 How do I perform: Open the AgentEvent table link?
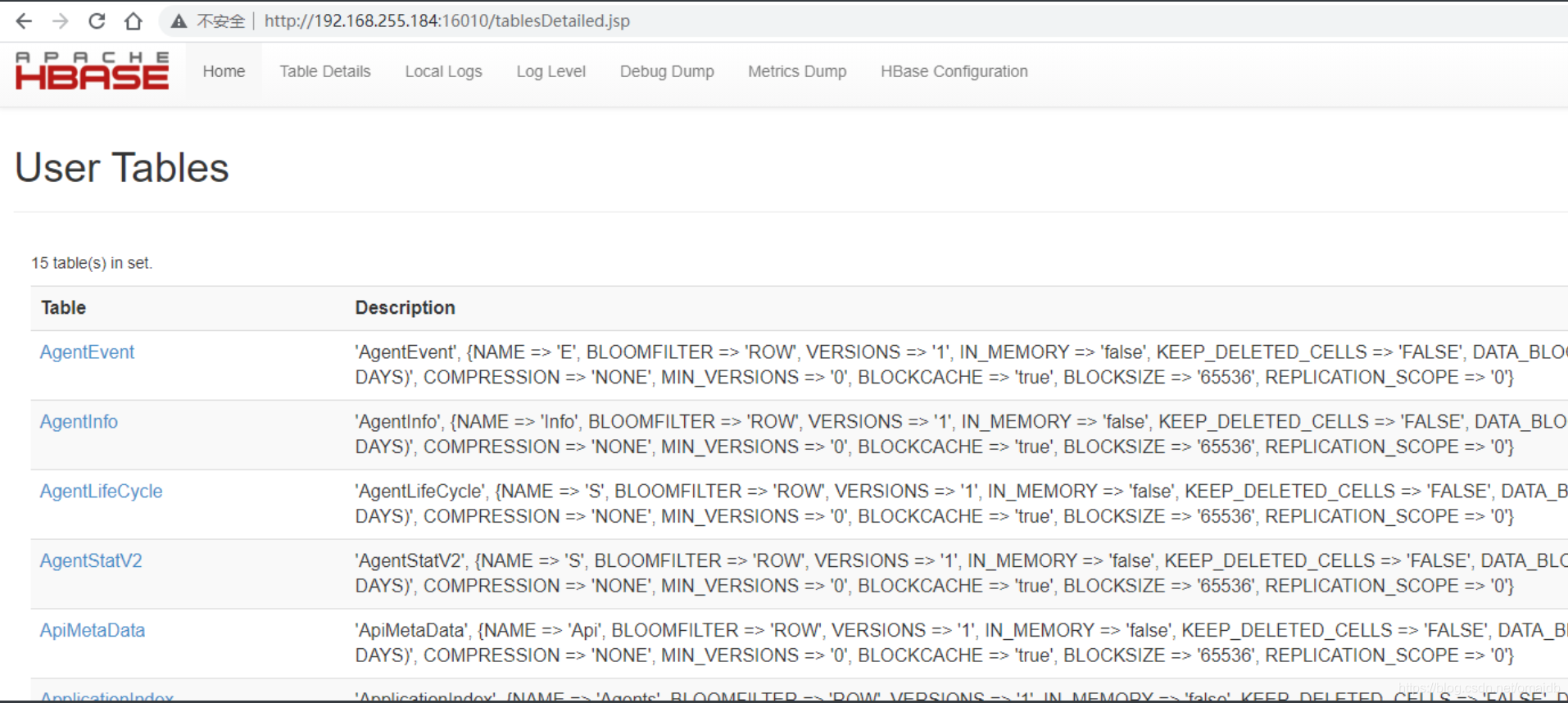pos(87,352)
